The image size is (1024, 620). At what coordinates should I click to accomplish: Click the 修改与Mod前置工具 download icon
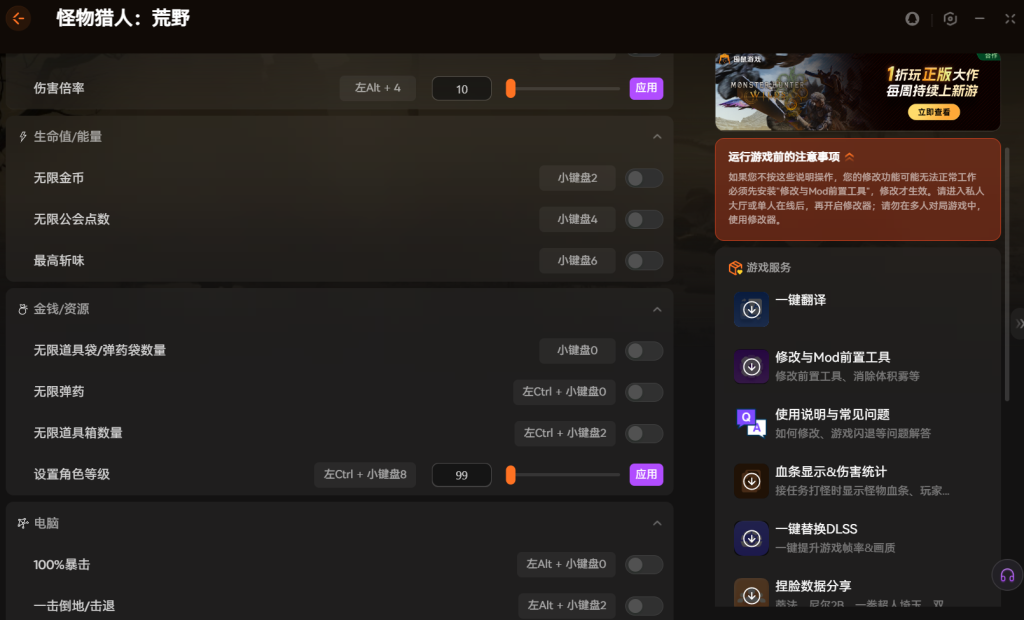coord(752,367)
